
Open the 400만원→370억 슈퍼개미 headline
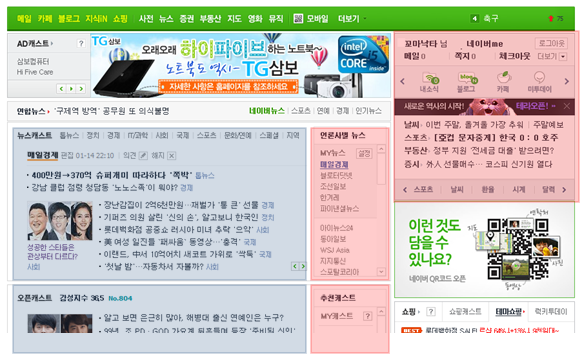(x=112, y=175)
